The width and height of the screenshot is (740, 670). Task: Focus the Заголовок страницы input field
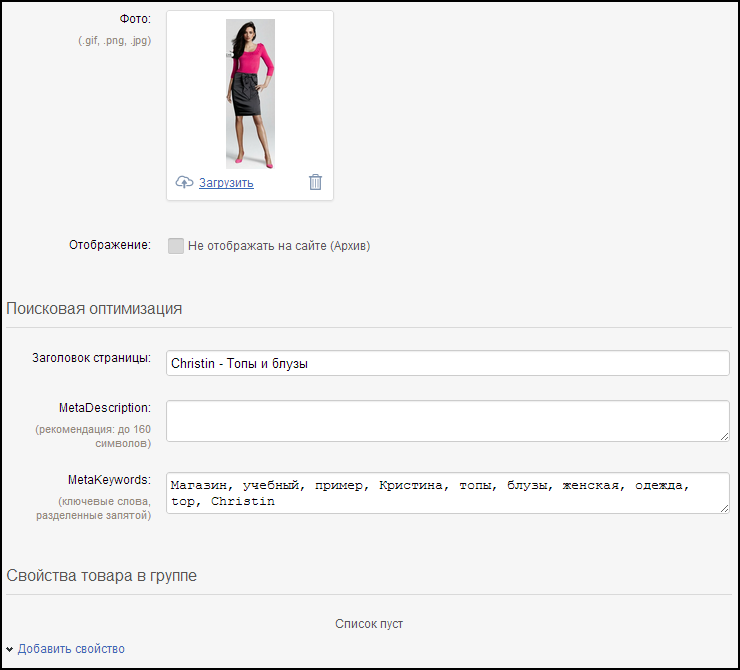click(447, 363)
